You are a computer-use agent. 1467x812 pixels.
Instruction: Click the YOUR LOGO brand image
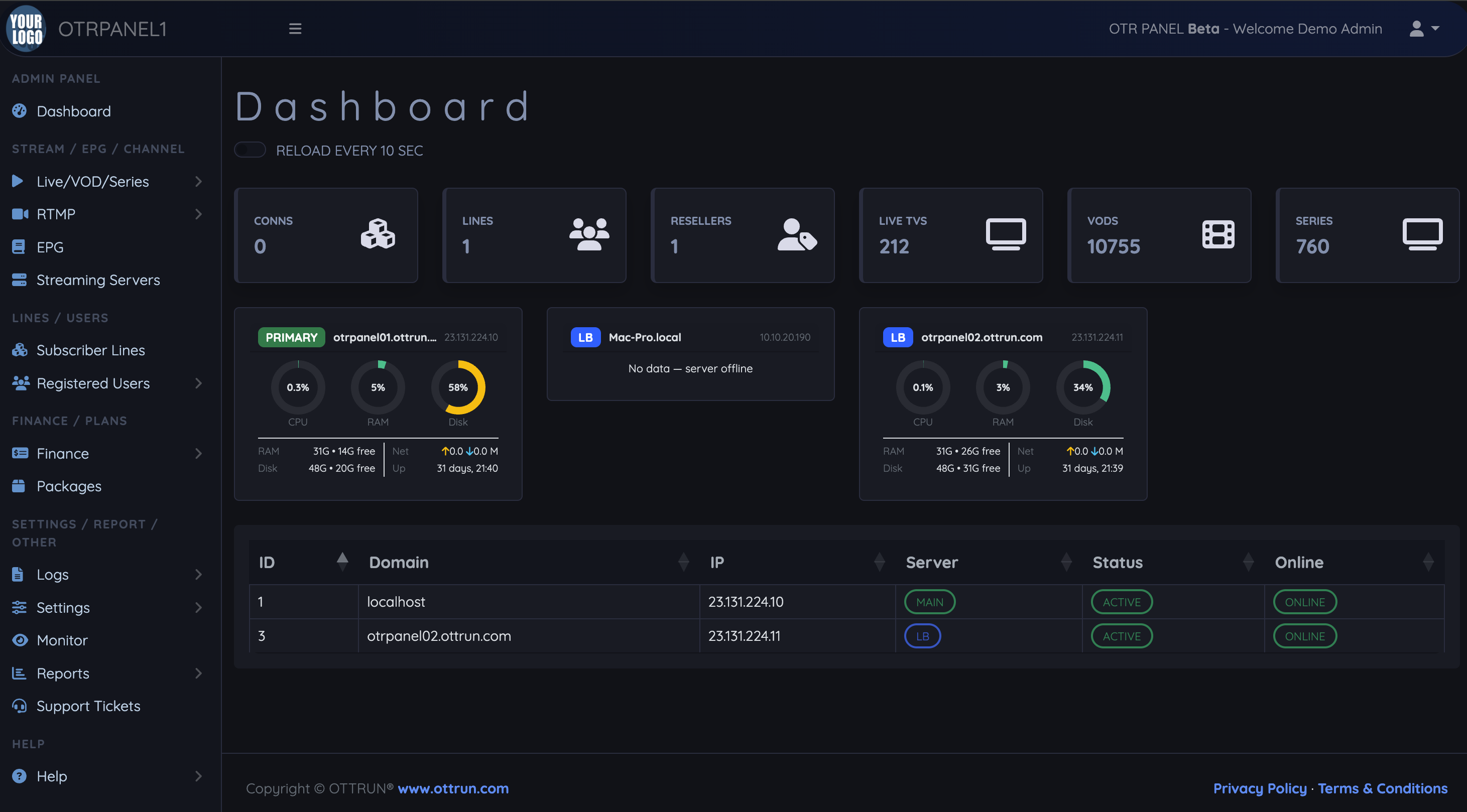click(x=26, y=29)
